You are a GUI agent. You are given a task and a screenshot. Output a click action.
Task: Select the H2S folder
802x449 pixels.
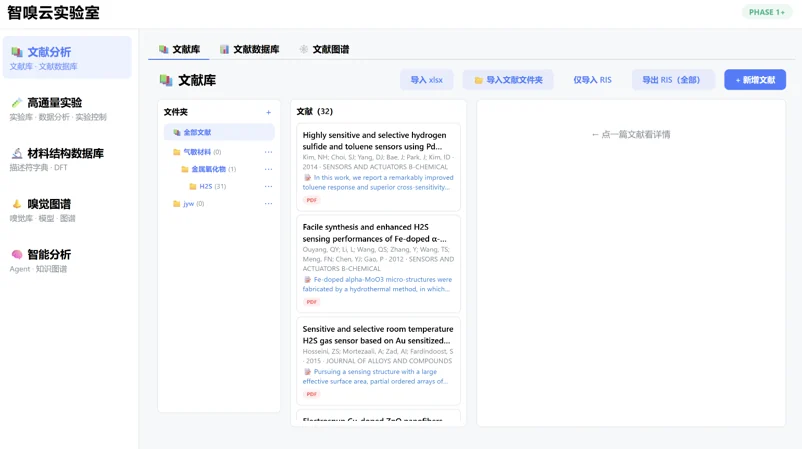pyautogui.click(x=206, y=187)
